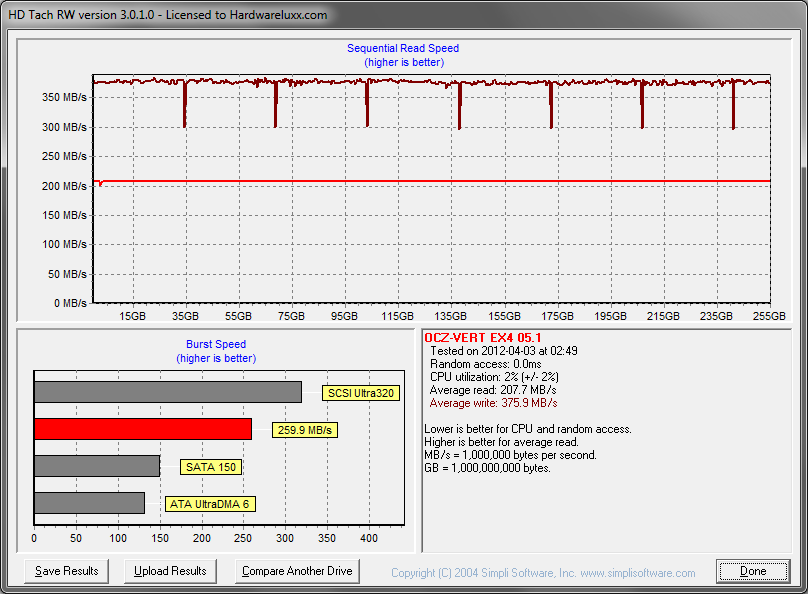
Task: Click the OCZ-VERT EX4 05.1 drive name
Action: pyautogui.click(x=483, y=338)
